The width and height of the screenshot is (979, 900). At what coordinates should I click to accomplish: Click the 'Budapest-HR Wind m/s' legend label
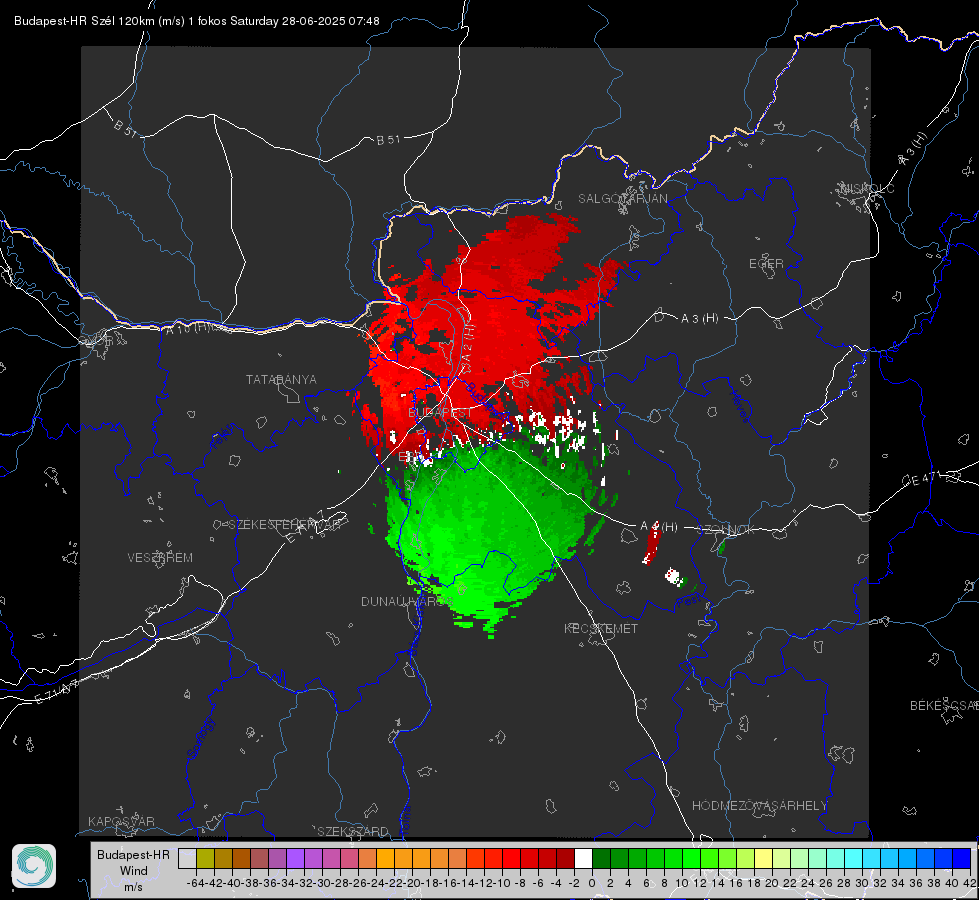133,870
